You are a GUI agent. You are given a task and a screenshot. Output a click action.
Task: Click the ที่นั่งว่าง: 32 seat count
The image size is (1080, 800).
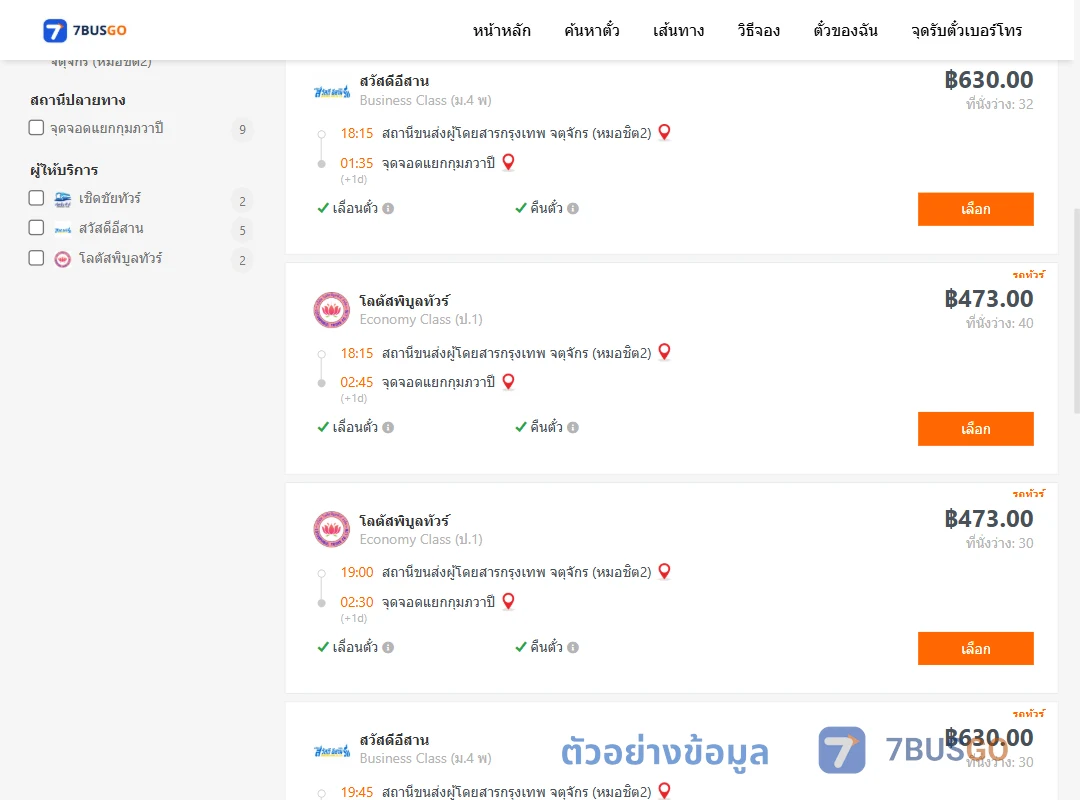(x=999, y=104)
